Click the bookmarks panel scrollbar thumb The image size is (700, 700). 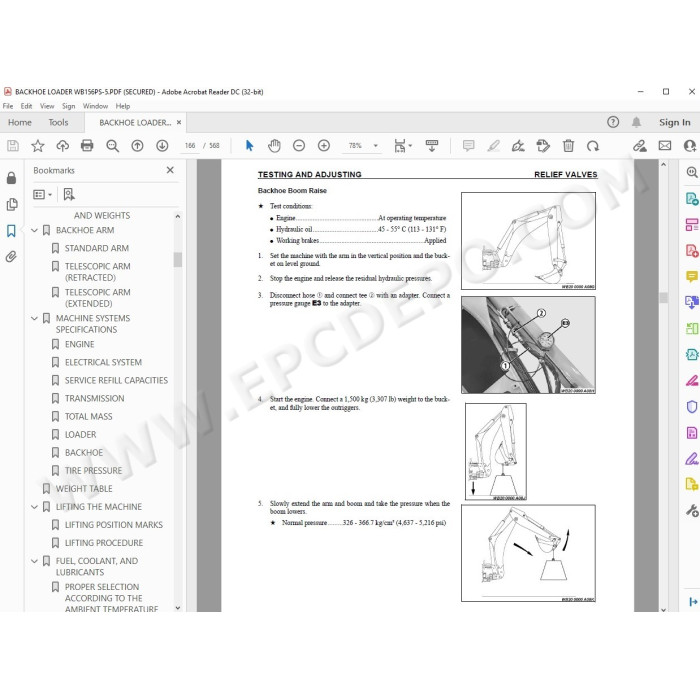tap(178, 259)
